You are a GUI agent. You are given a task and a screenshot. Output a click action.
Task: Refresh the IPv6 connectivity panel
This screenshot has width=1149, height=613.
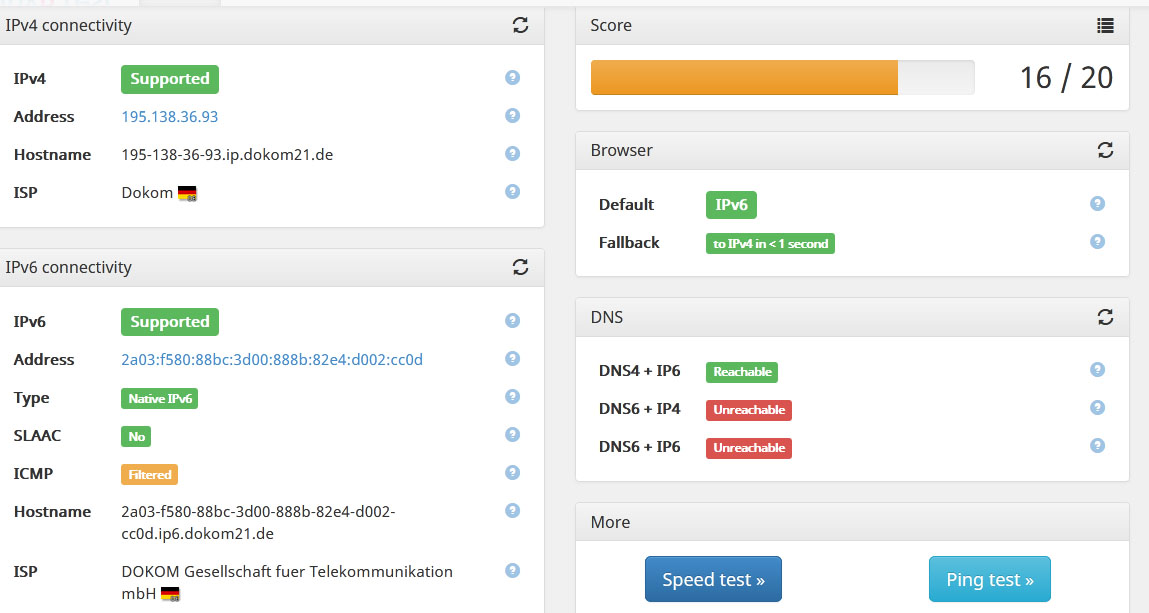[x=520, y=267]
